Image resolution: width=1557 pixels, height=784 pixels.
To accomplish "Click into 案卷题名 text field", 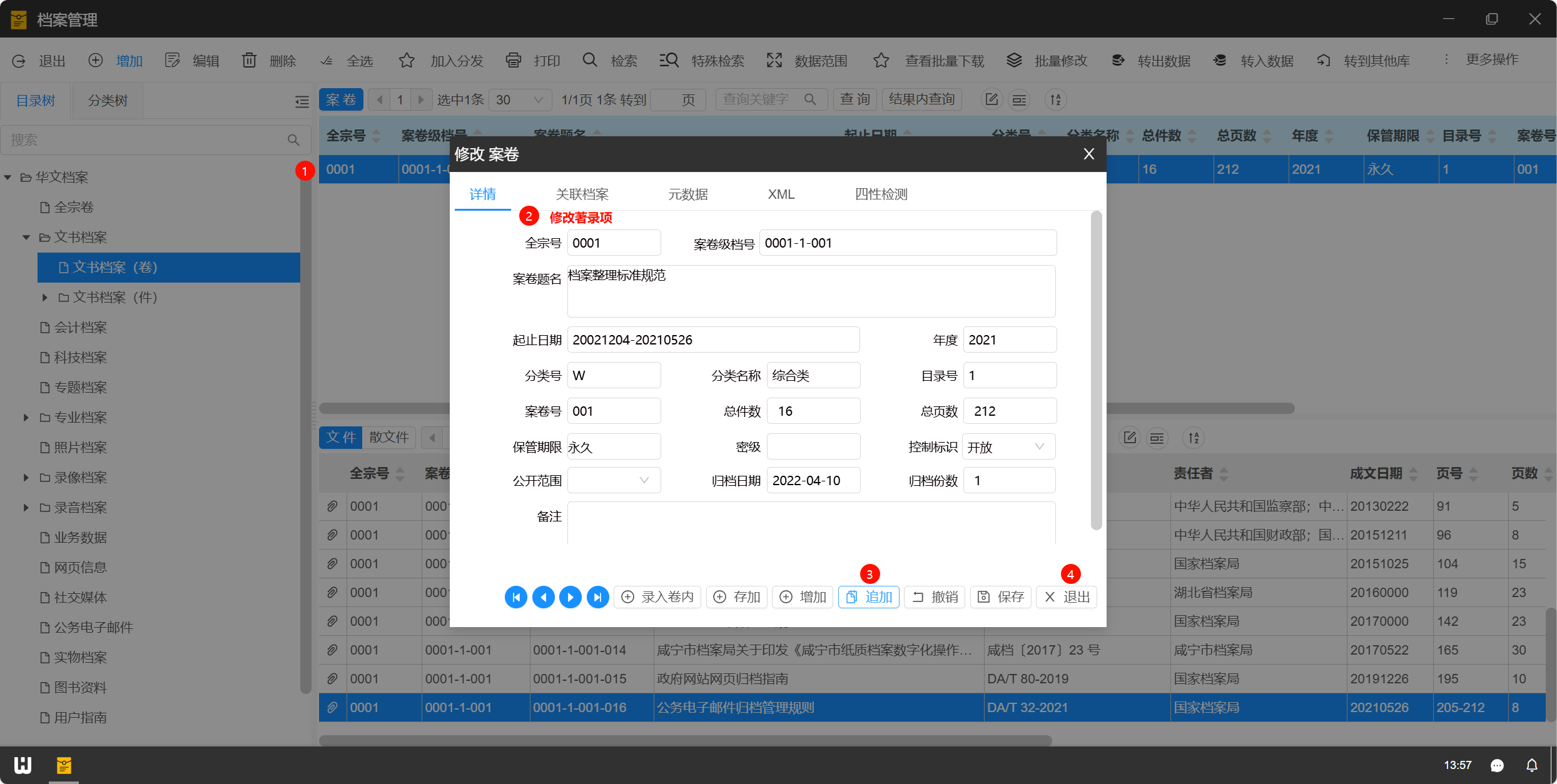I will 811,291.
